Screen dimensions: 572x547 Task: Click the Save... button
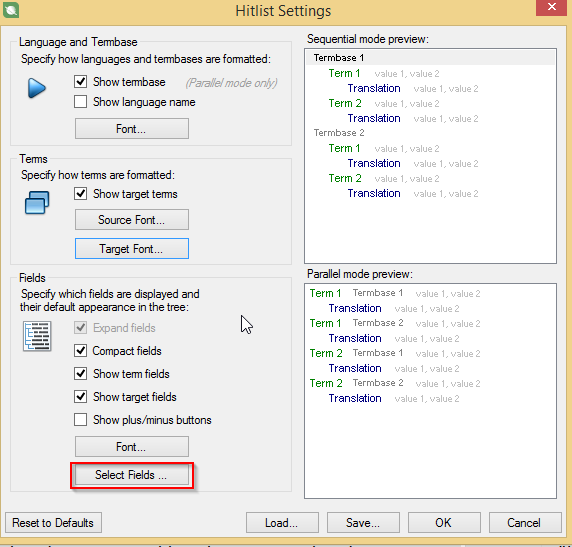point(363,523)
